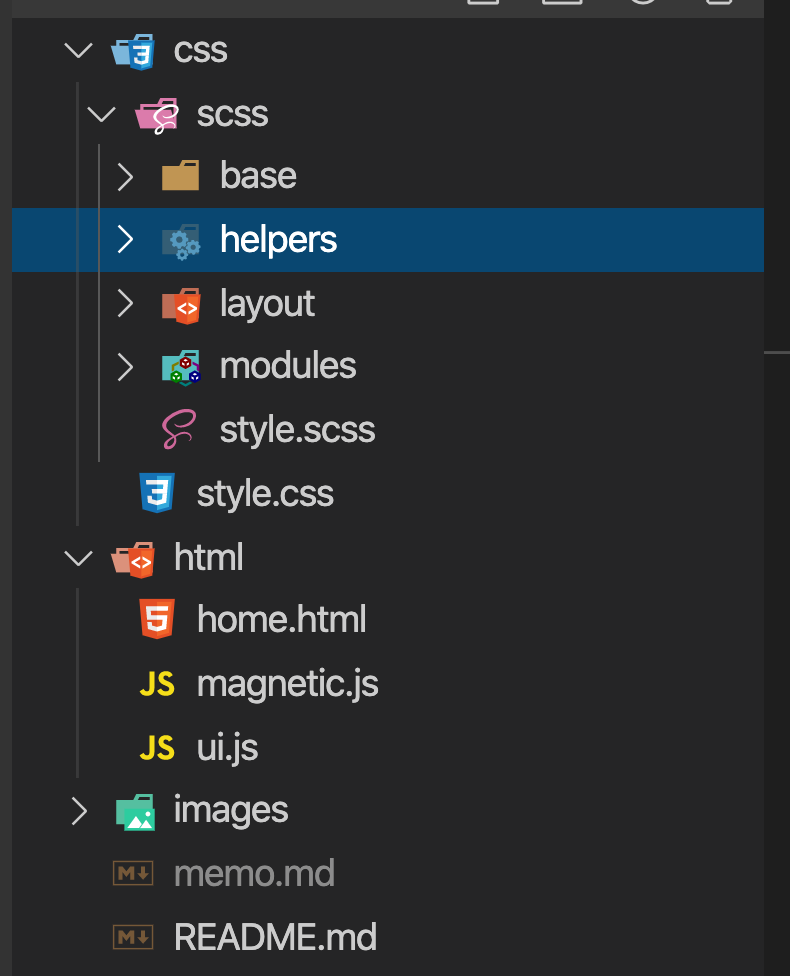This screenshot has width=790, height=976.
Task: Select the layout folder label
Action: pos(268,304)
